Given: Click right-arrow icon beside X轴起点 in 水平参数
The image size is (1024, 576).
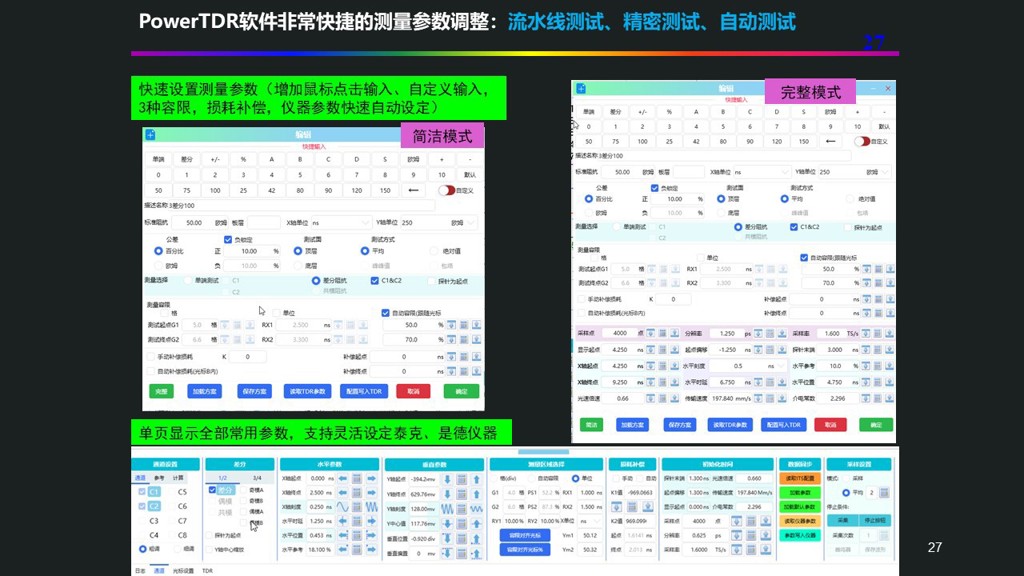Looking at the screenshot, I should [x=371, y=479].
